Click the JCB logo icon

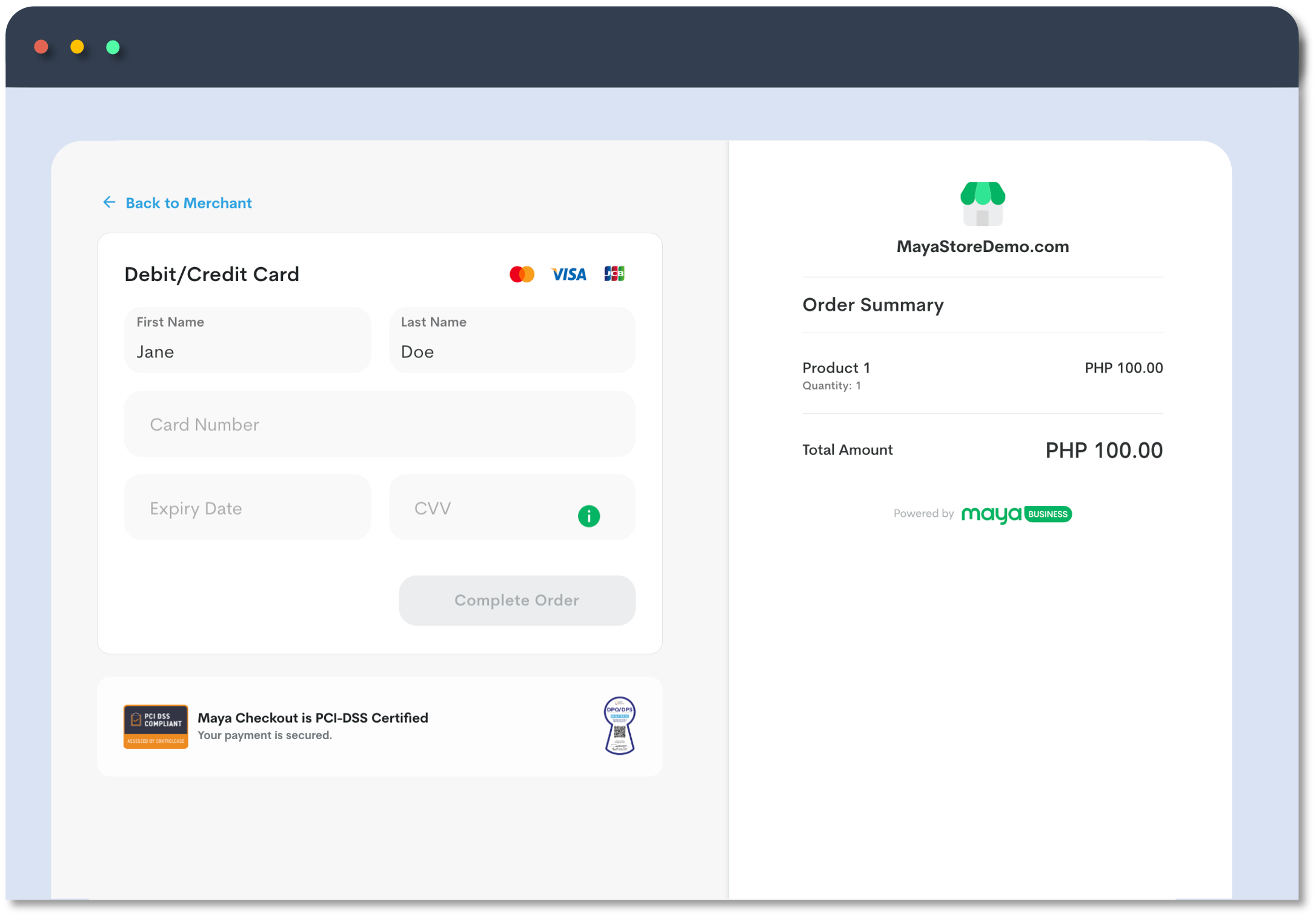pyautogui.click(x=614, y=274)
